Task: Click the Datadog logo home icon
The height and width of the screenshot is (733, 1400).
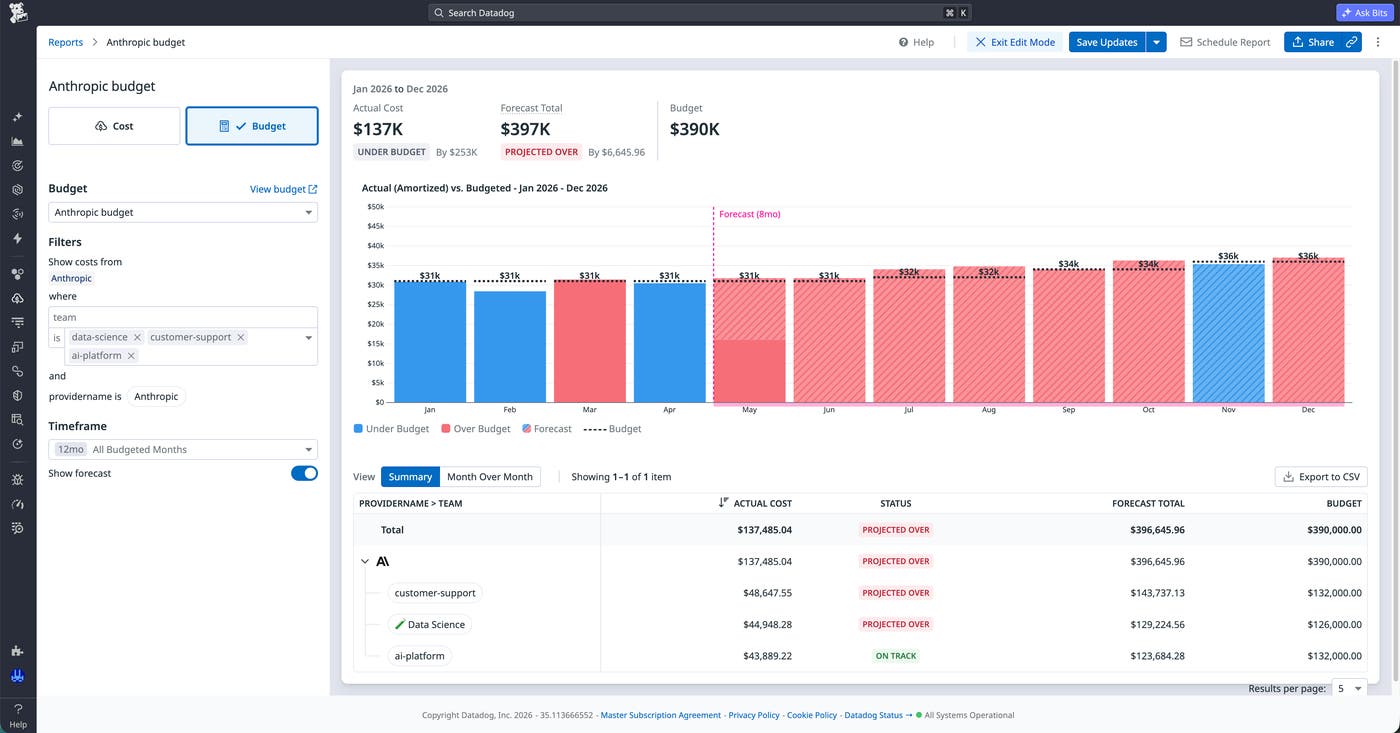Action: click(x=18, y=14)
